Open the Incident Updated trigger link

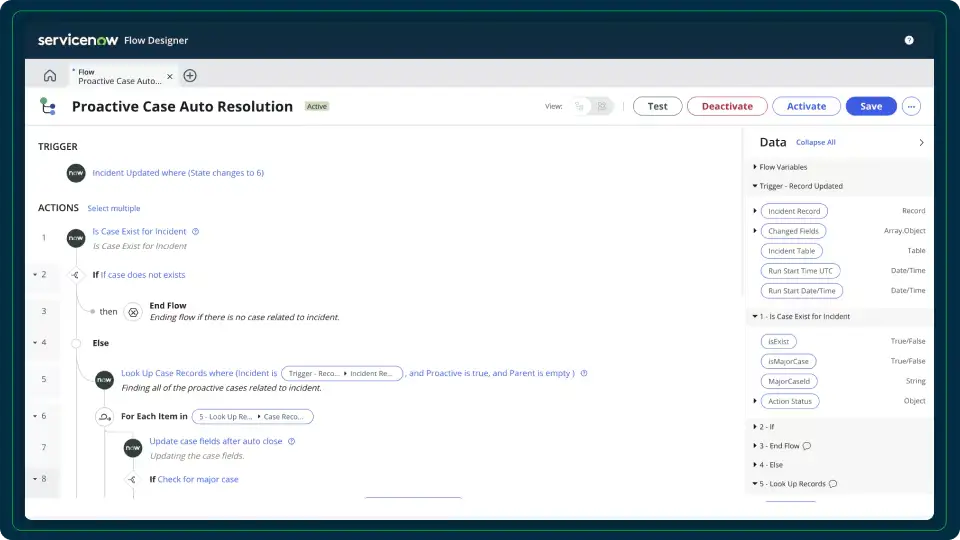(178, 173)
